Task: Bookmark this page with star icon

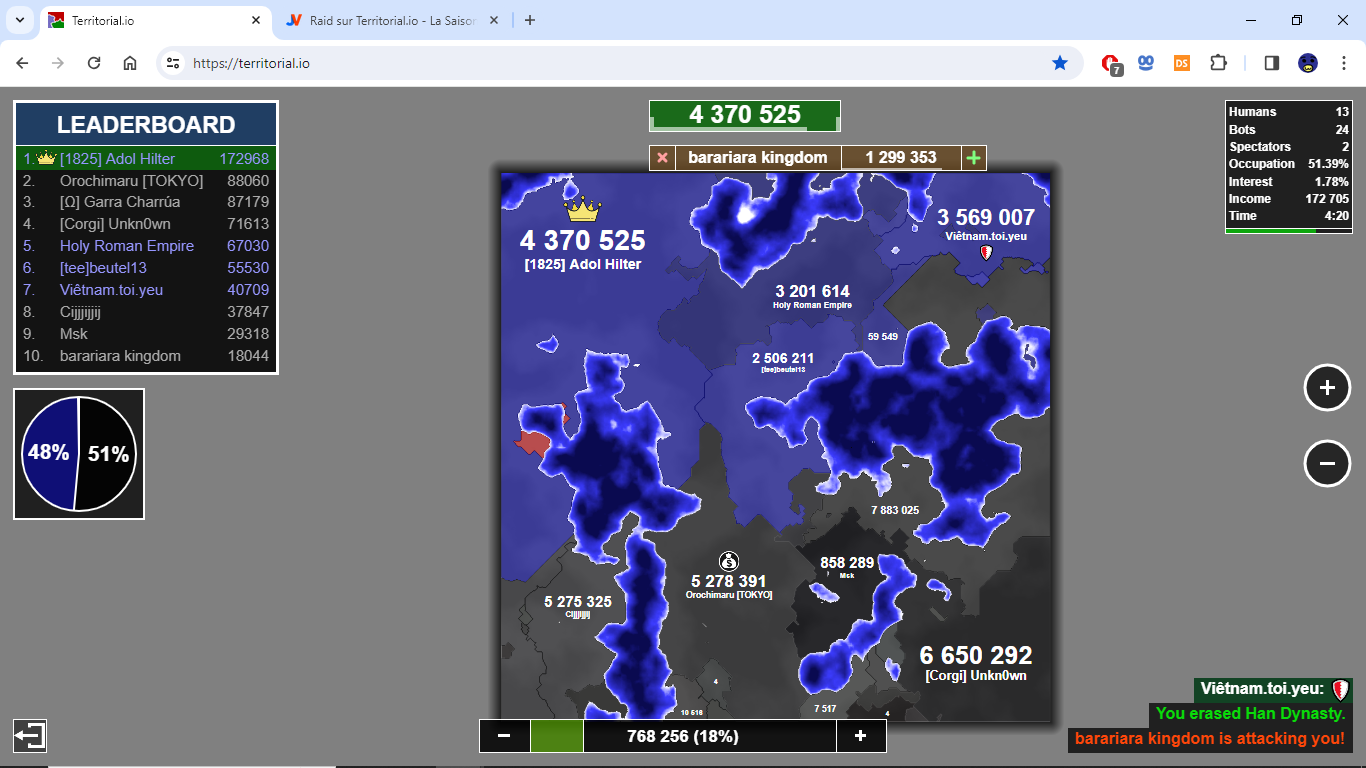Action: (1060, 63)
